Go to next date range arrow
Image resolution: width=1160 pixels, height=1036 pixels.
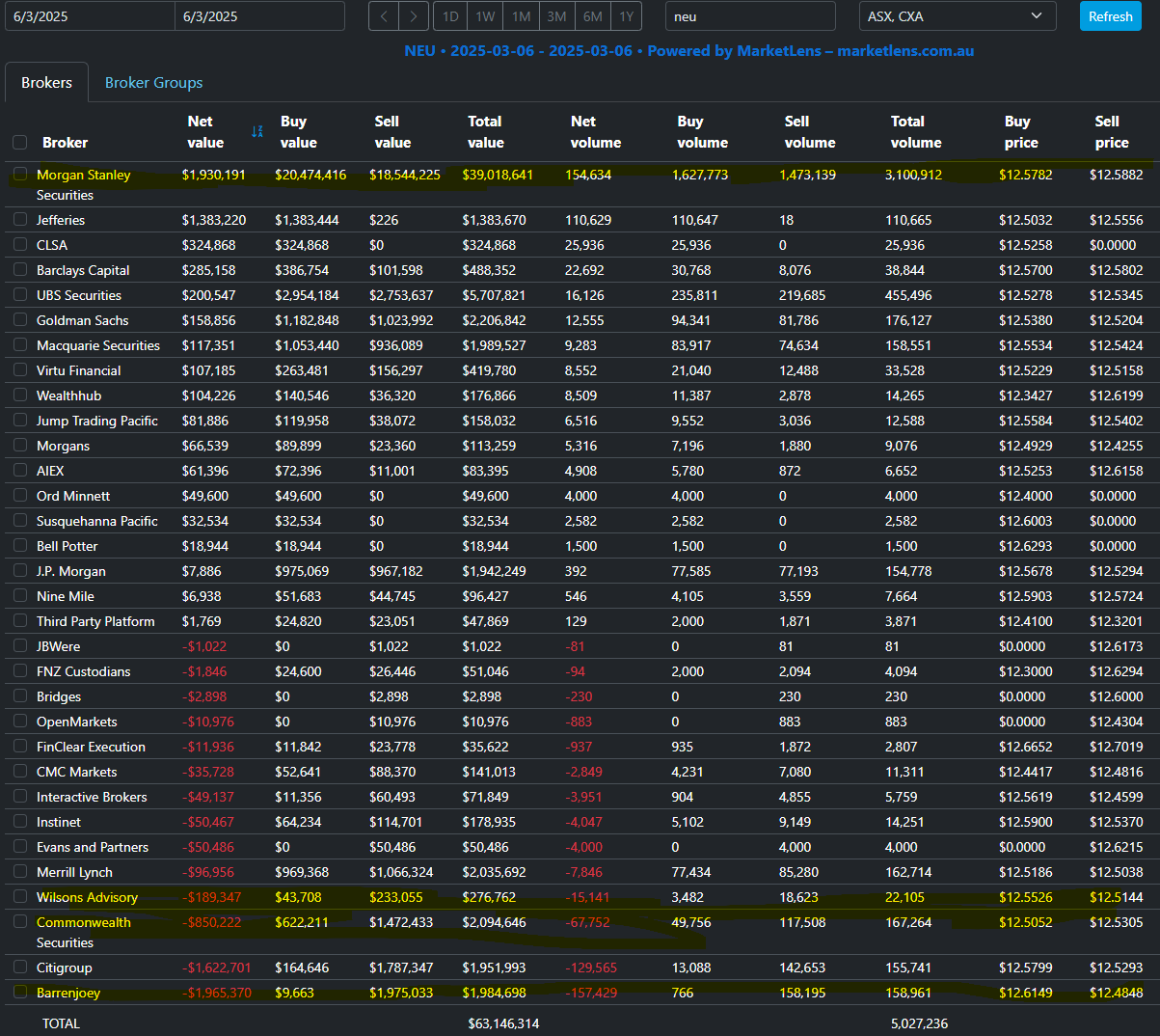[414, 16]
